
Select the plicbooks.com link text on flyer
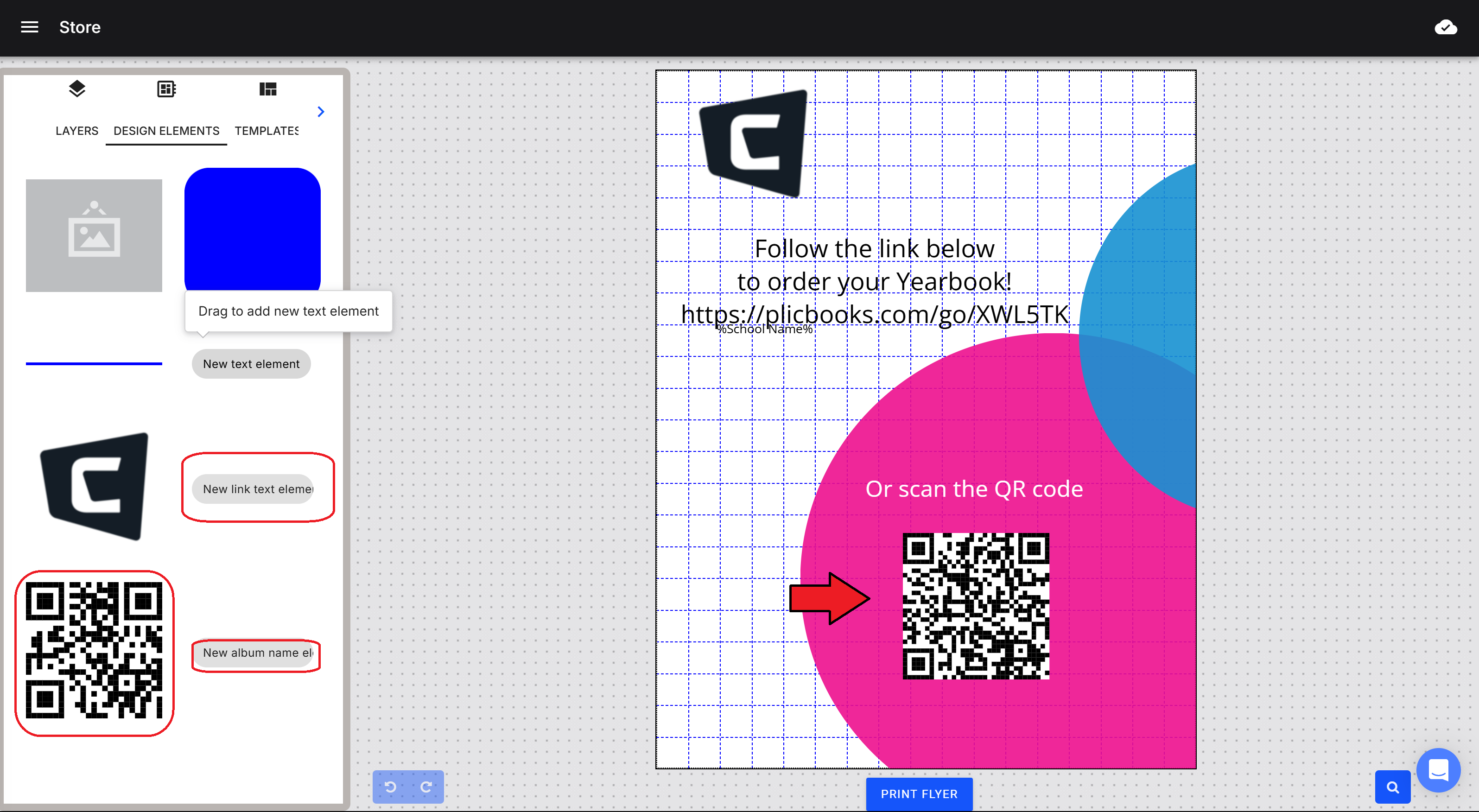point(875,314)
